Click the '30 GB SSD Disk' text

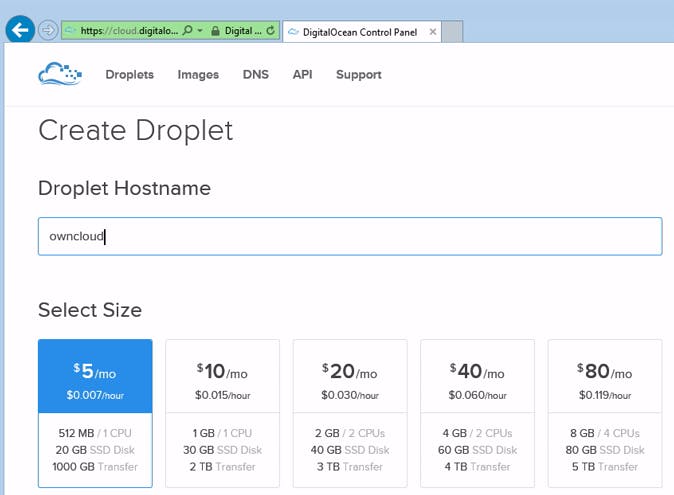point(222,450)
